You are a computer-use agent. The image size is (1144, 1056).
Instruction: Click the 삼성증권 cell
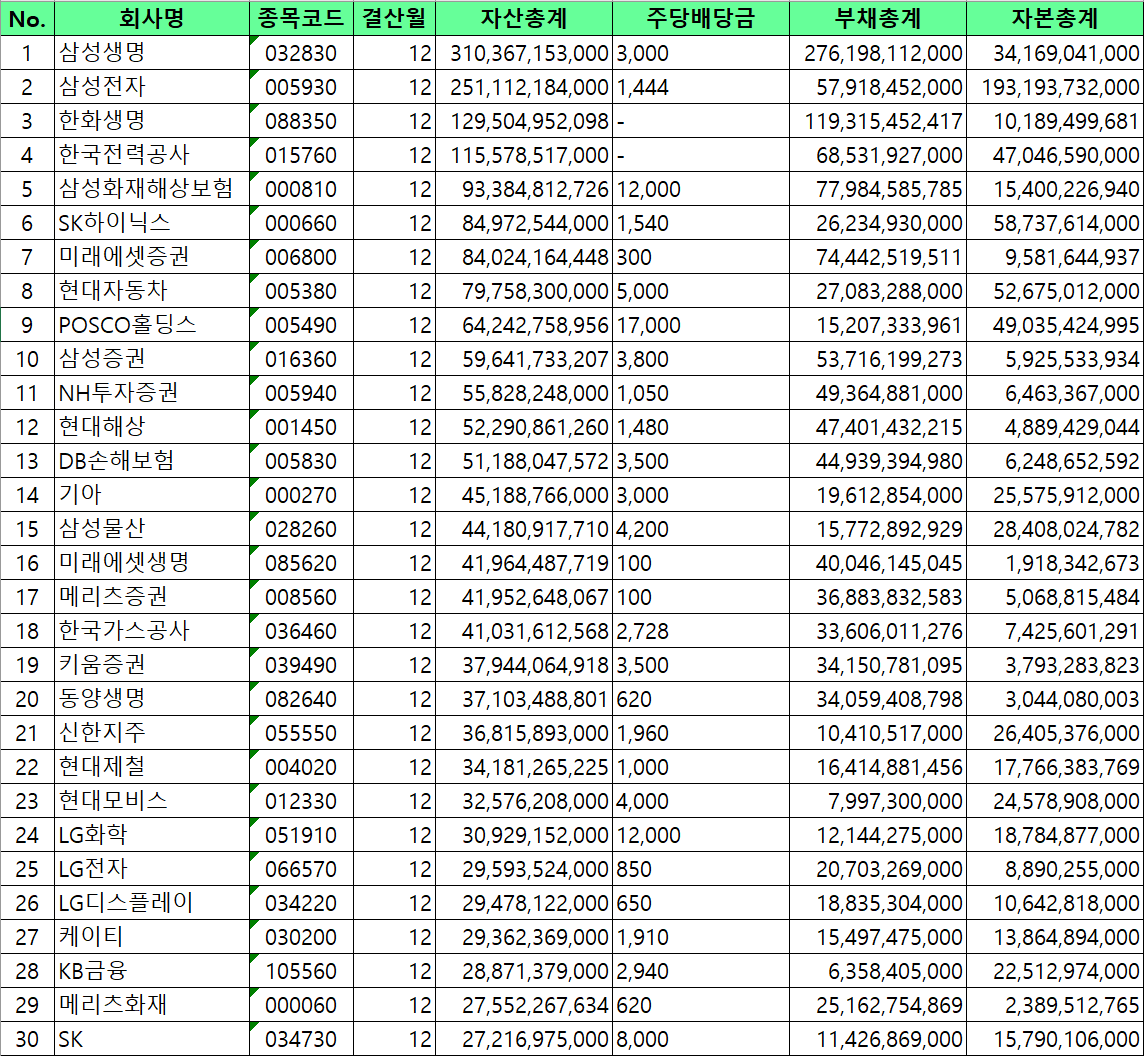152,359
